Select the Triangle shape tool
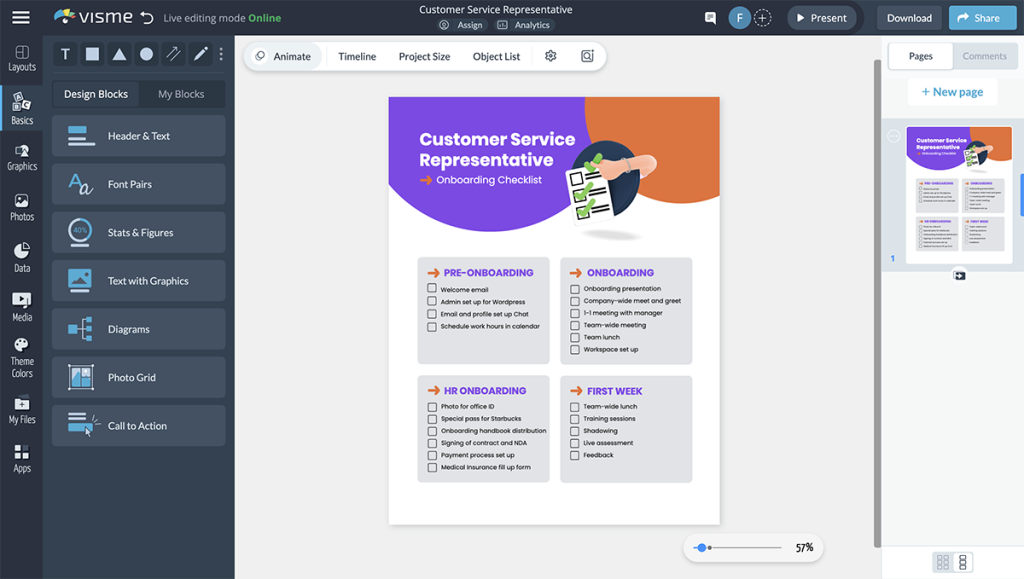 (118, 55)
